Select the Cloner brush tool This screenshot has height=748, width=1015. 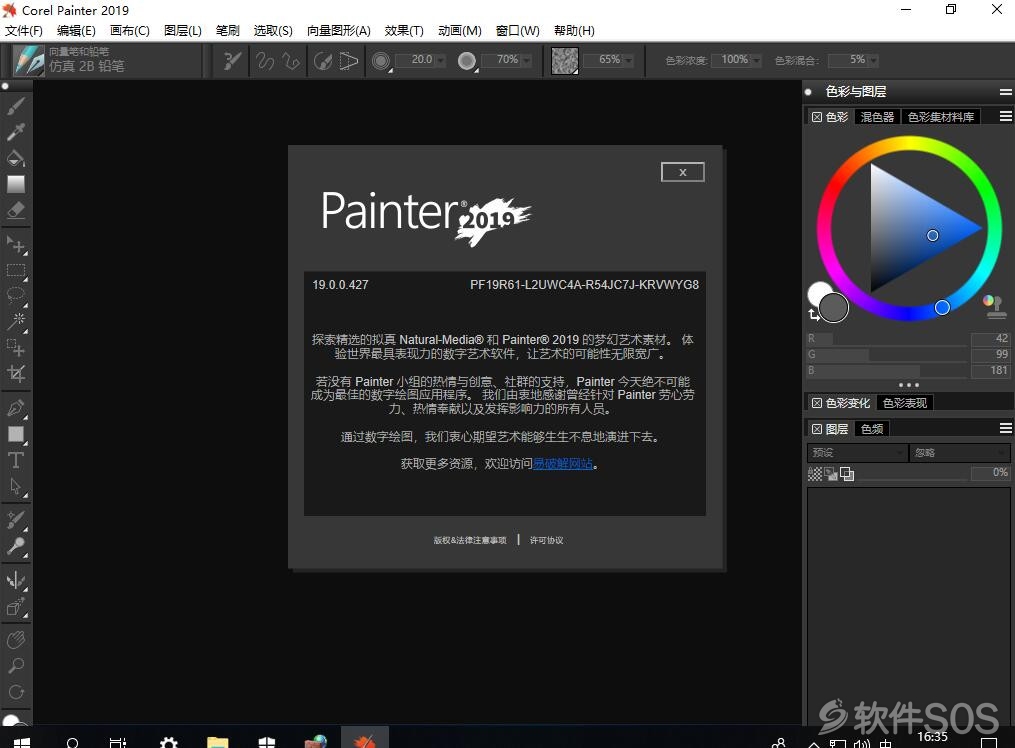click(x=16, y=520)
